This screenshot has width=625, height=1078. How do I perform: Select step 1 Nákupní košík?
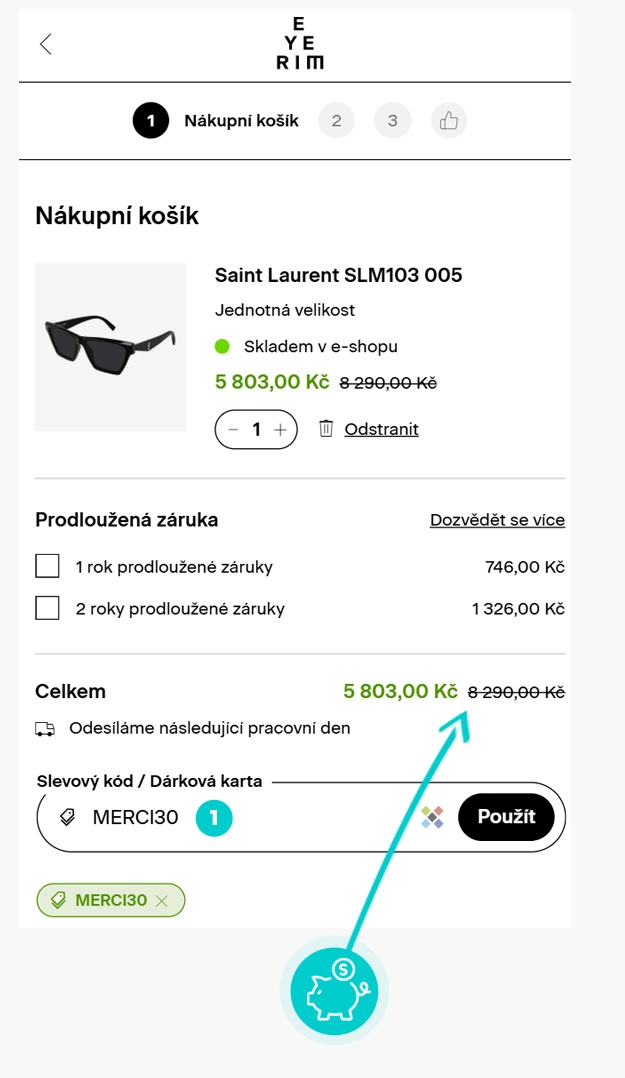tap(151, 121)
